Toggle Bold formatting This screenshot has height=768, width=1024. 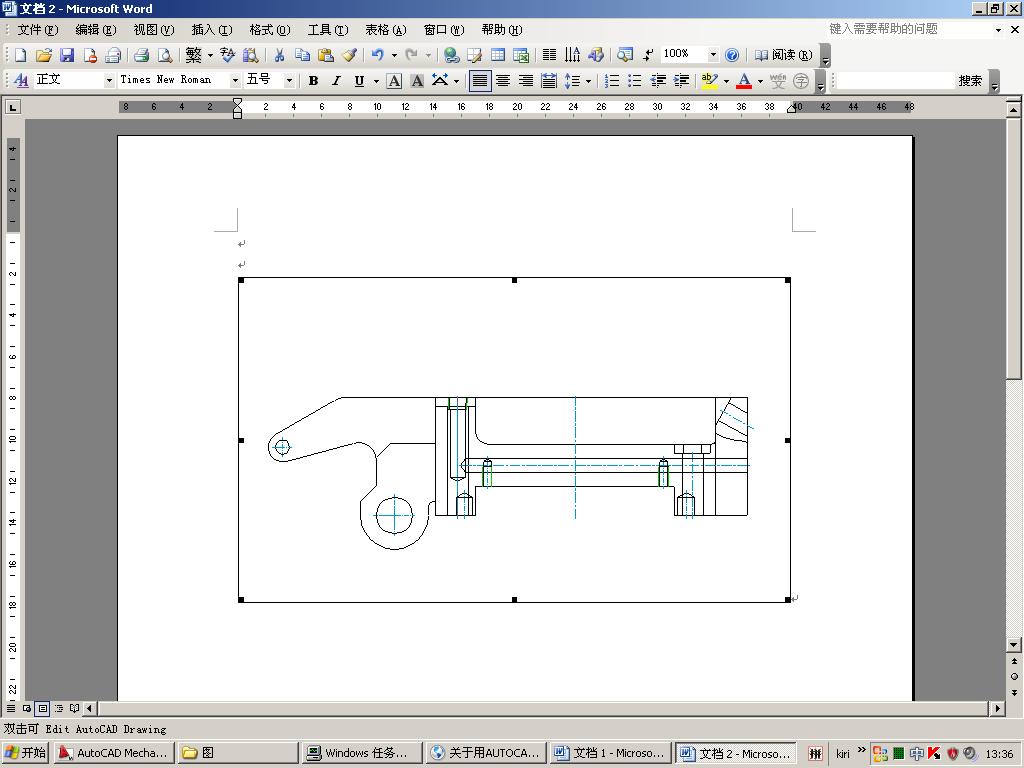tap(313, 81)
